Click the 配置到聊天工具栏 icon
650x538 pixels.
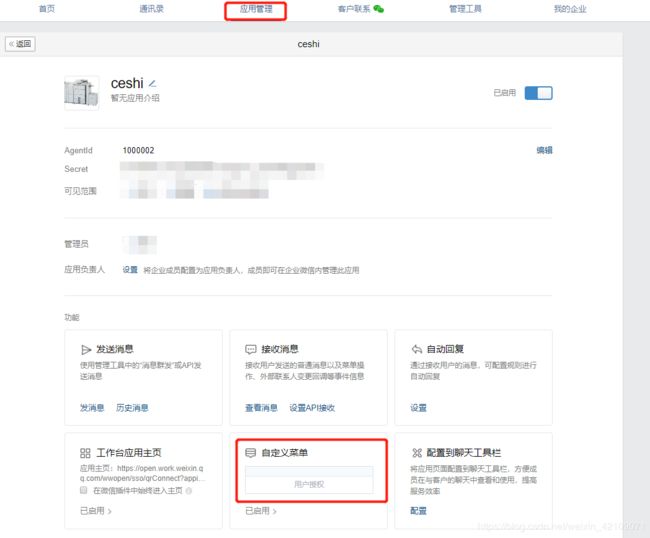pyautogui.click(x=417, y=453)
